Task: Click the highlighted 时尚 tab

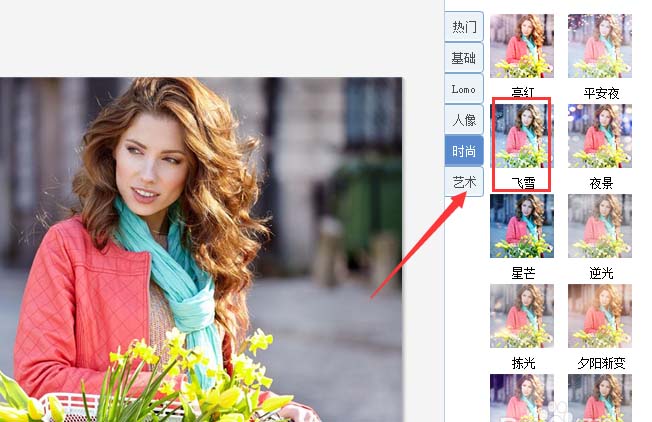Action: [x=464, y=151]
